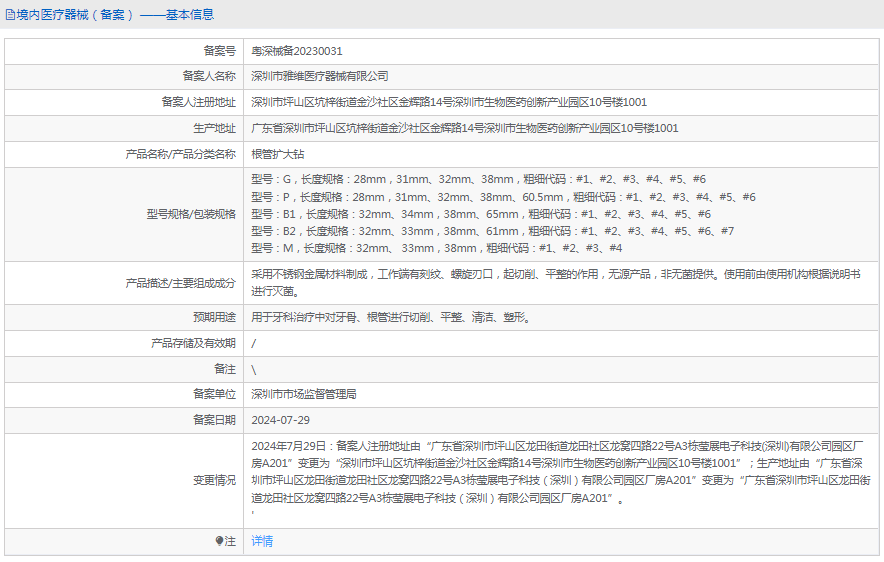Select production address starting with 广东省深圳市坪山区坑梓街道
This screenshot has height=562, width=884.
coord(465,128)
